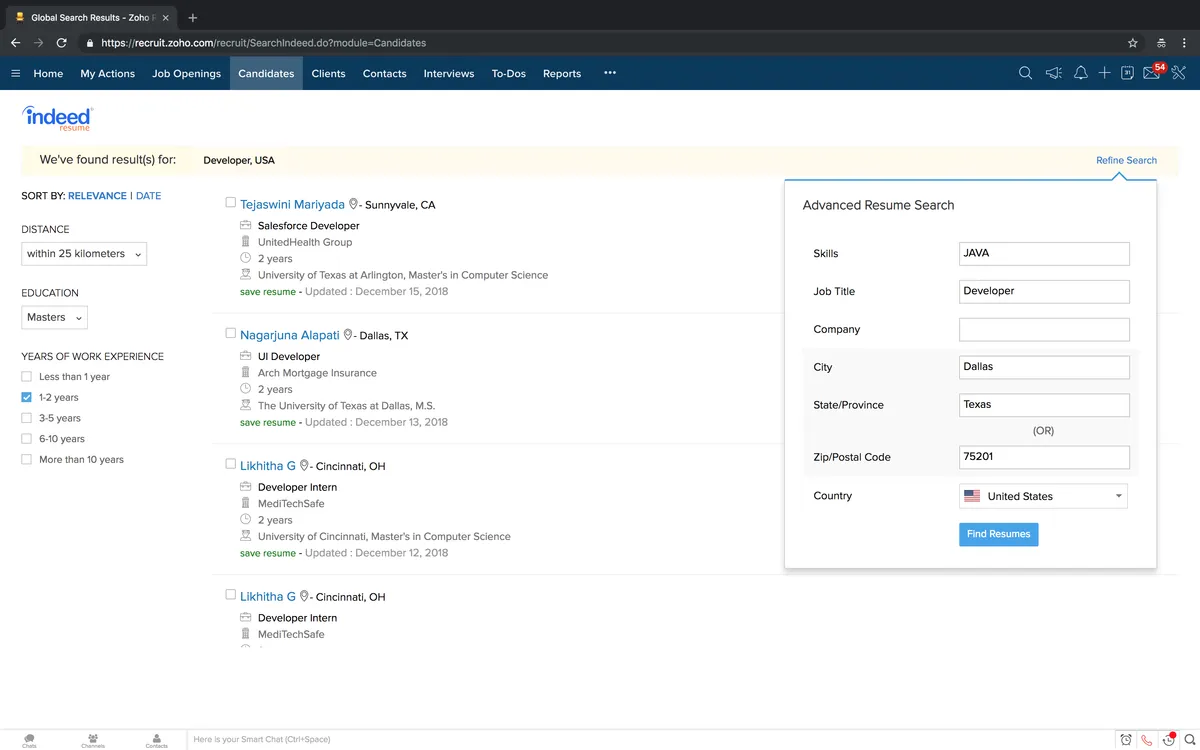Go to the Interviews tab

pyautogui.click(x=449, y=73)
